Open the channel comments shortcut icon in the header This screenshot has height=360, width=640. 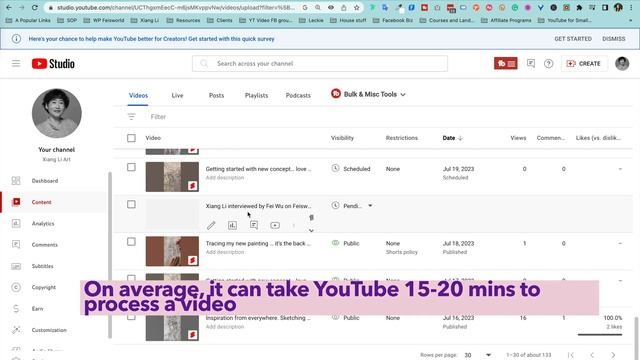pyautogui.click(x=531, y=63)
